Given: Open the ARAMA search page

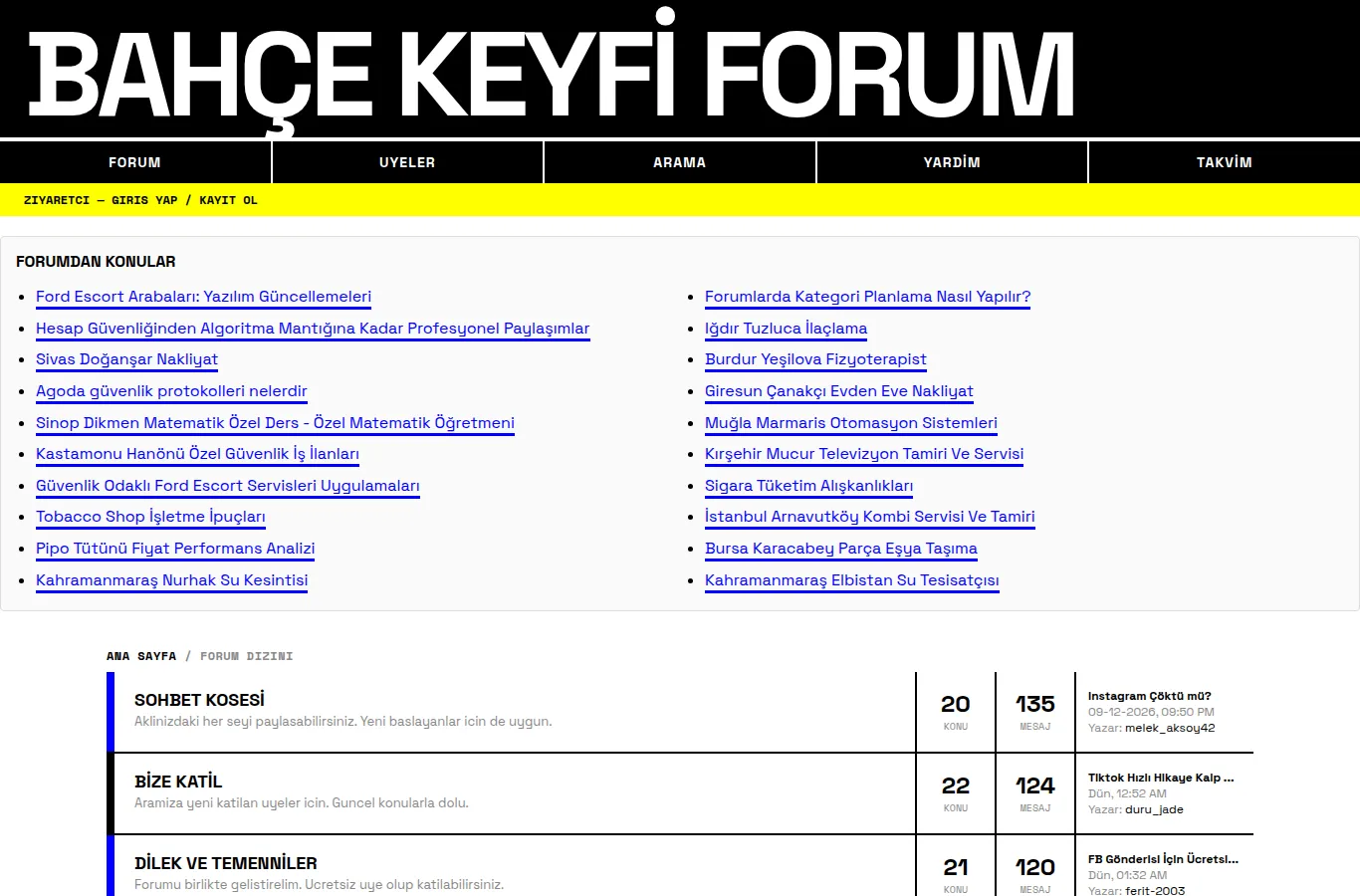Looking at the screenshot, I should 679,162.
